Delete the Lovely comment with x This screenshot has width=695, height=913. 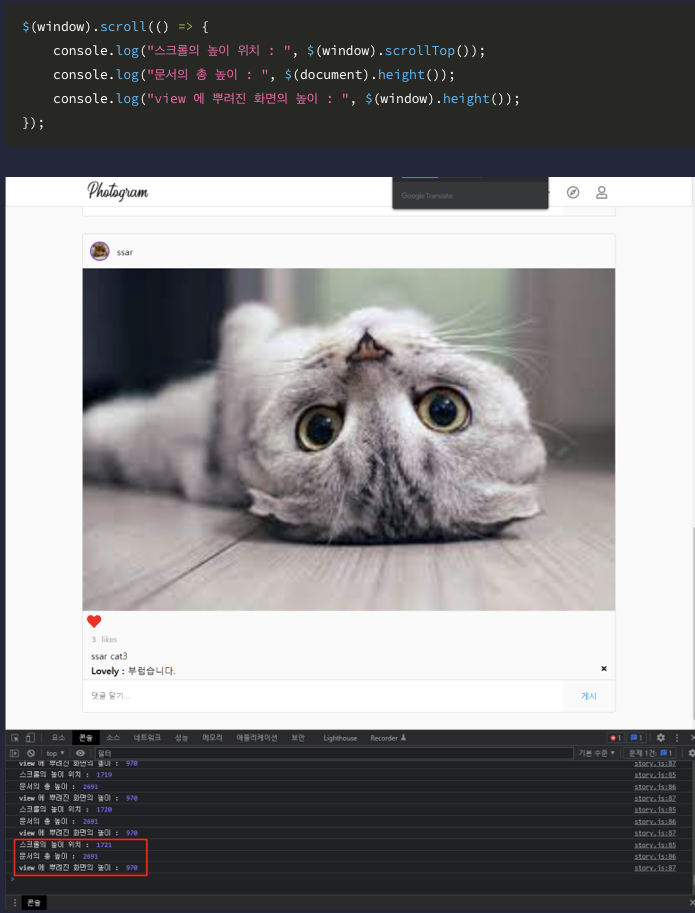[604, 668]
